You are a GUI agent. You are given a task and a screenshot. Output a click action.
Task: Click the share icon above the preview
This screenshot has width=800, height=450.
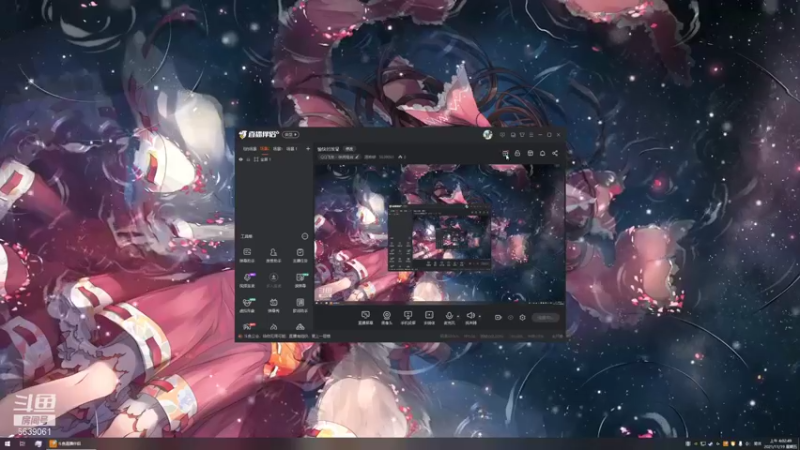point(555,153)
